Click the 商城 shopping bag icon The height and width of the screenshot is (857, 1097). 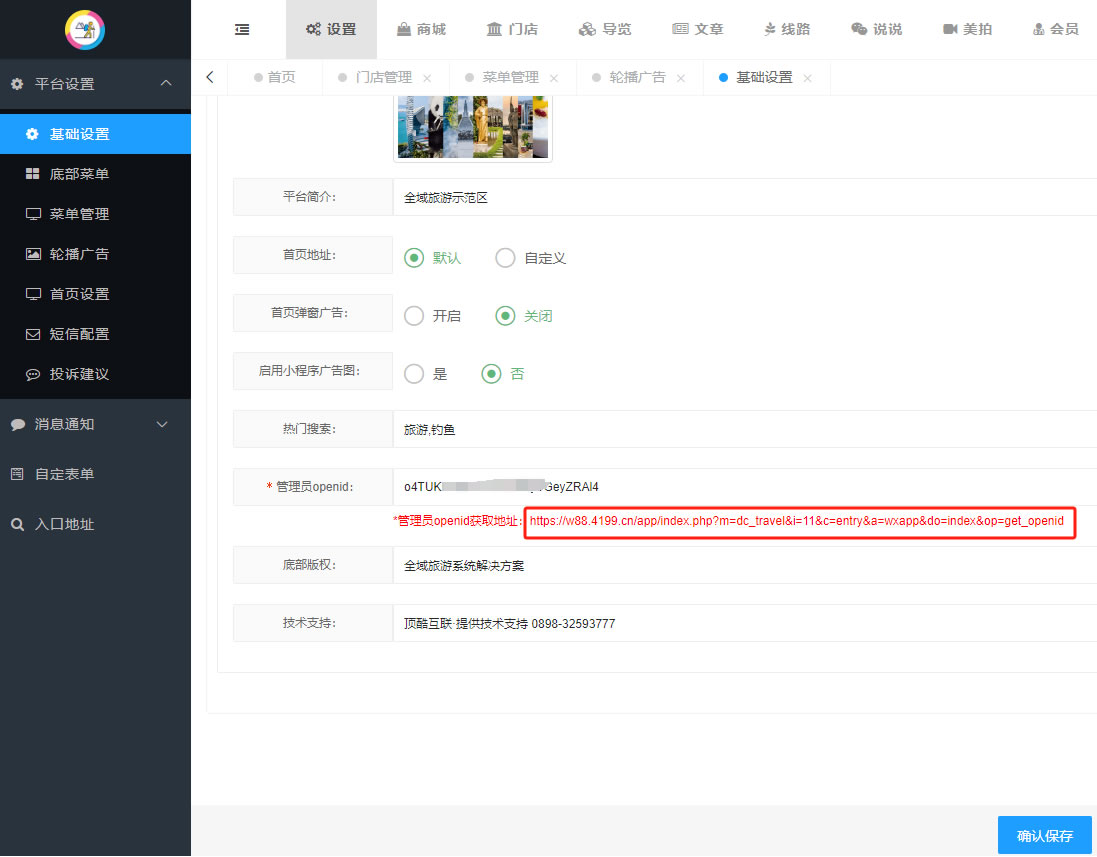pos(404,29)
